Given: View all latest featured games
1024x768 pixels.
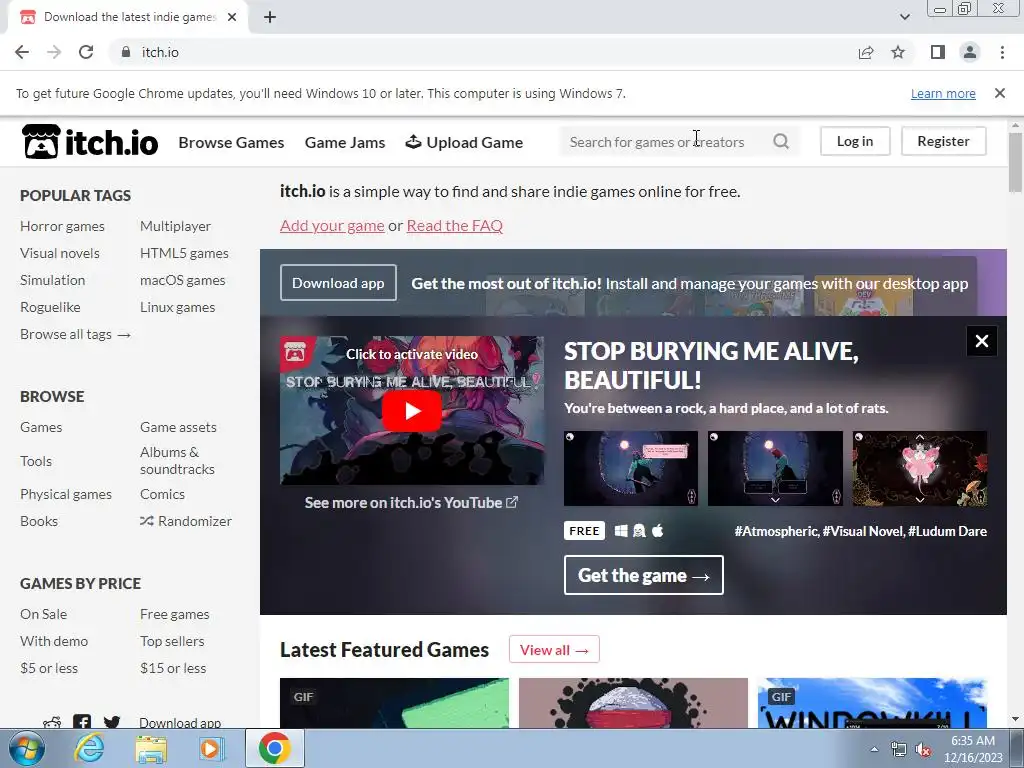Looking at the screenshot, I should [x=554, y=650].
